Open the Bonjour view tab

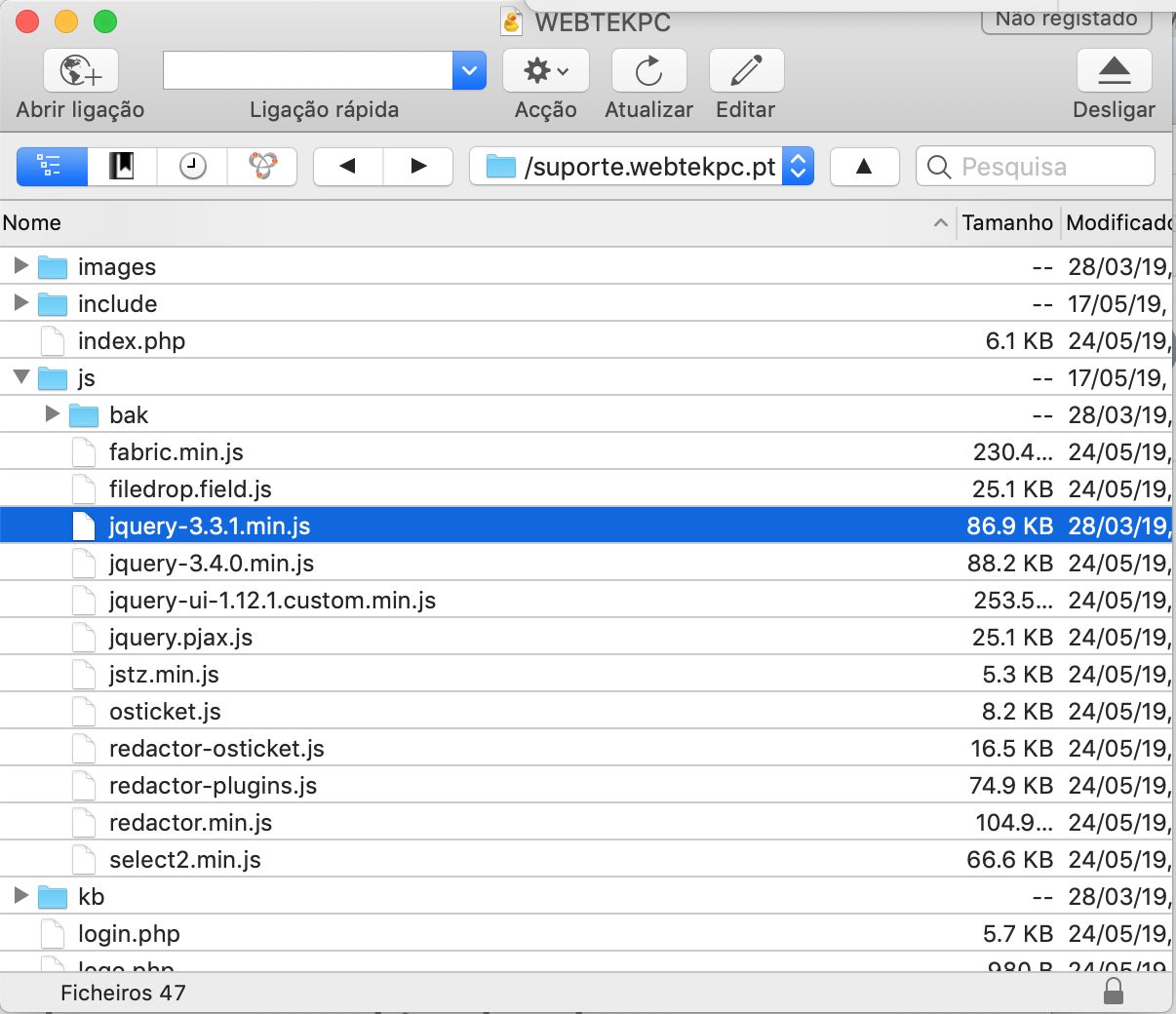pos(262,167)
